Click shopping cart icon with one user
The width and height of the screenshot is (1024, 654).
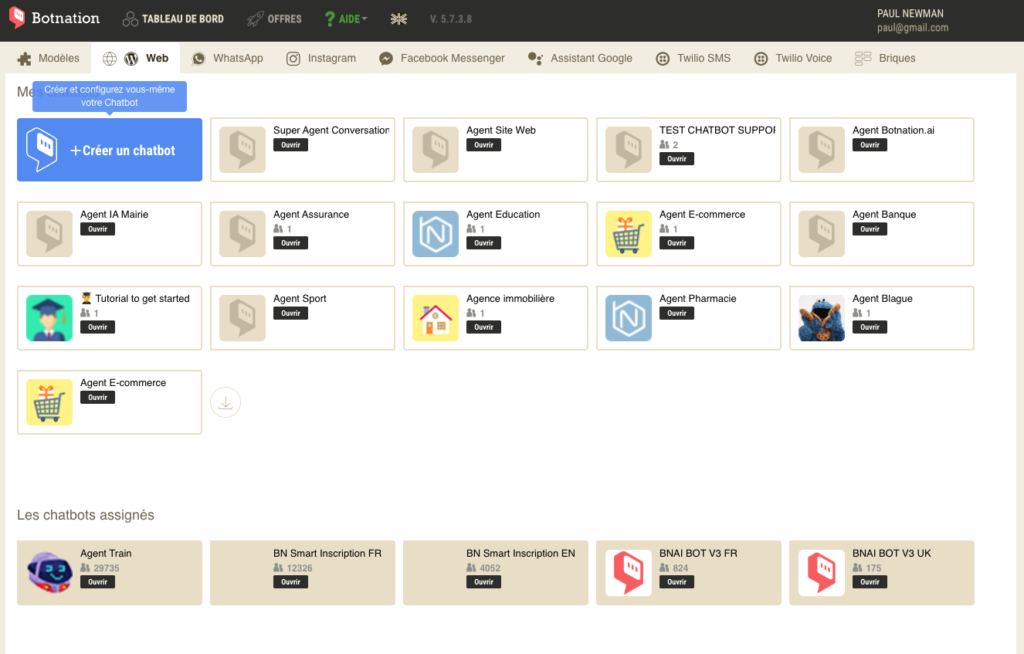pyautogui.click(x=628, y=234)
